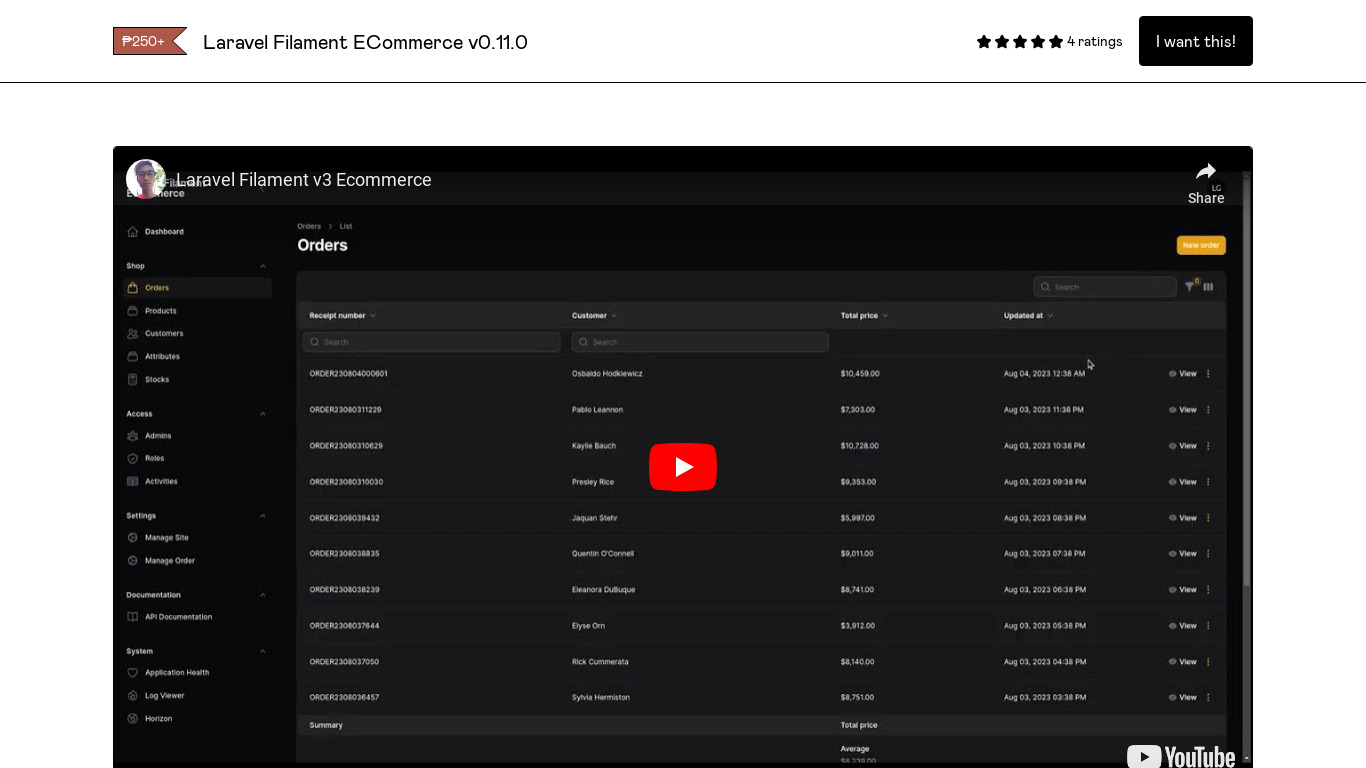View the order for Jaquan Stehr
Screen dimensions: 1366x768
pyautogui.click(x=1183, y=518)
